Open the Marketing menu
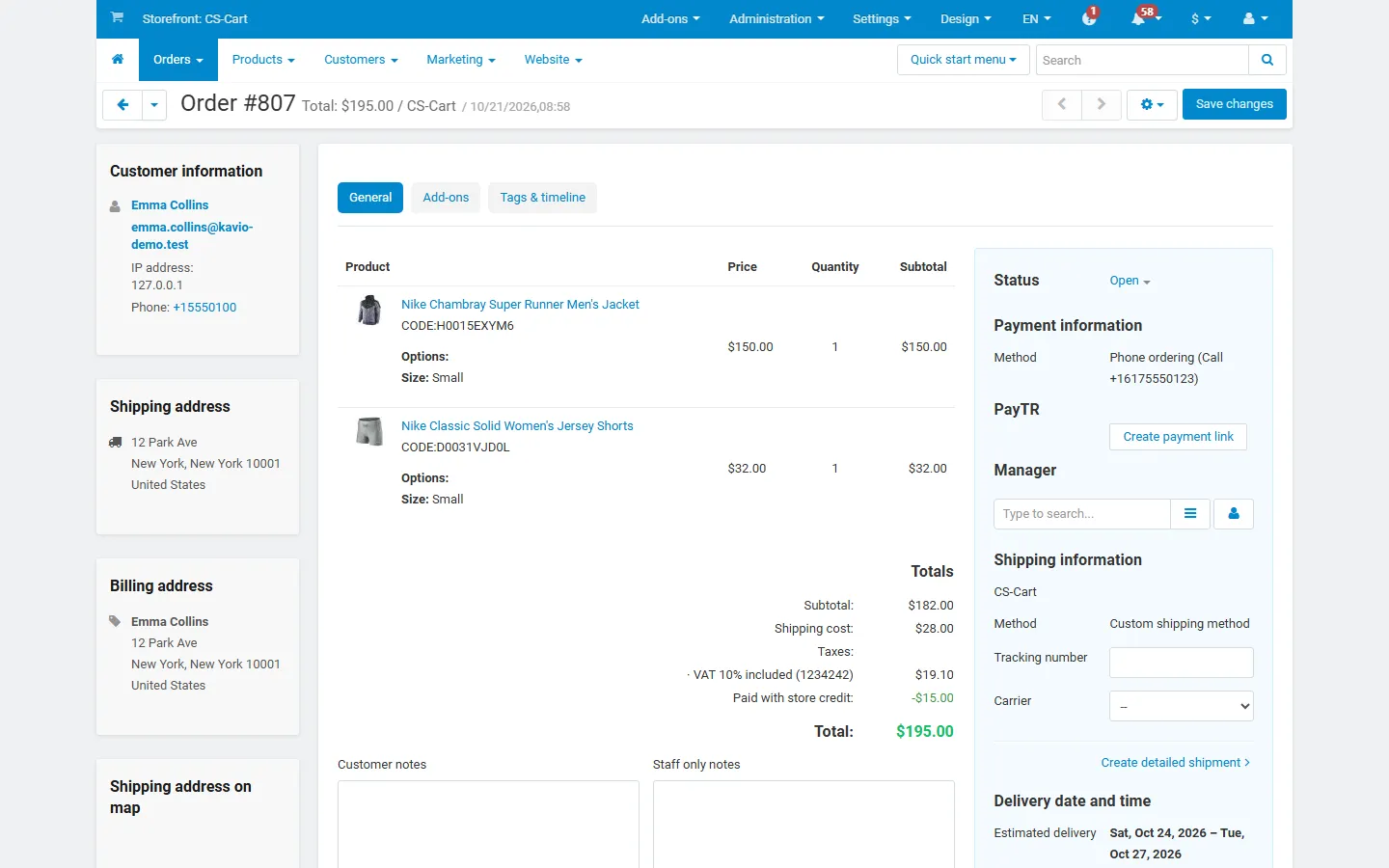The height and width of the screenshot is (868, 1389). (x=461, y=60)
